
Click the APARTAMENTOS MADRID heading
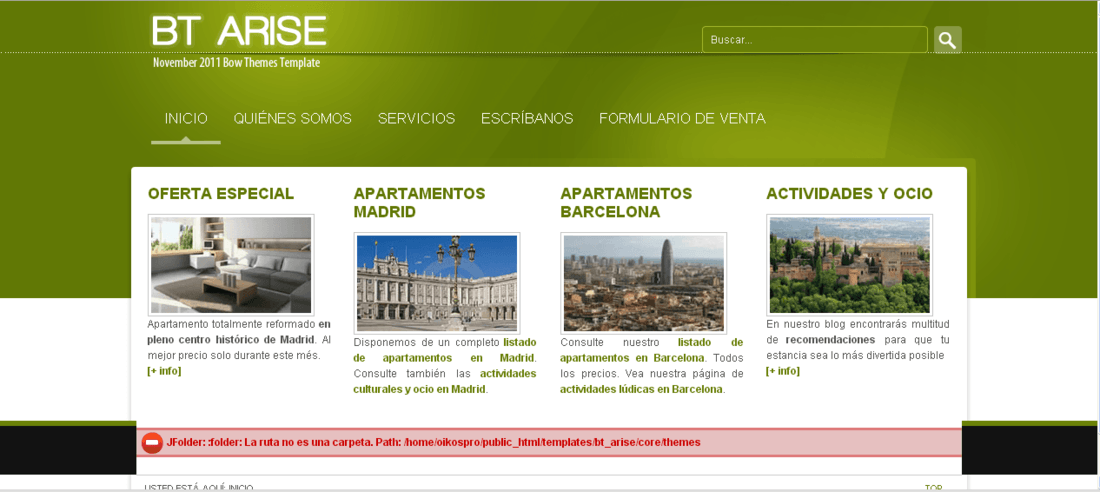click(420, 203)
